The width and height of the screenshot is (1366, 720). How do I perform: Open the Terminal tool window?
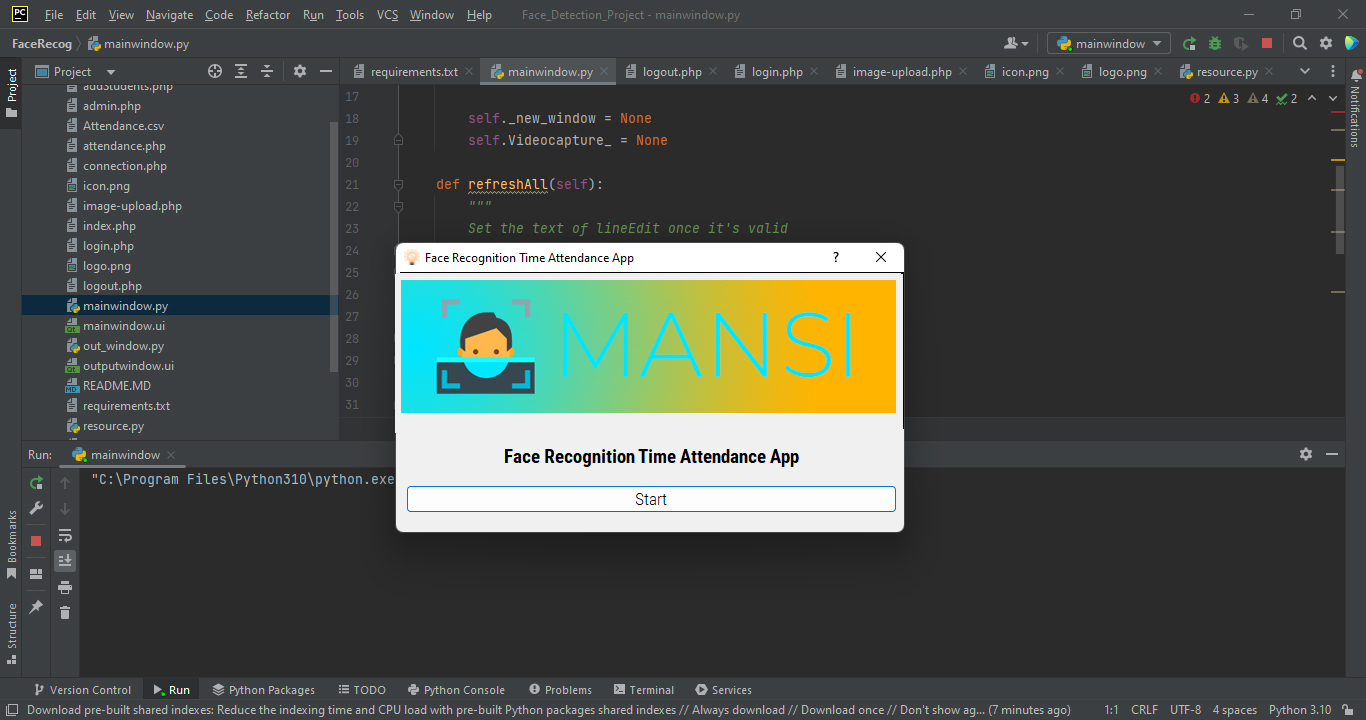[644, 690]
